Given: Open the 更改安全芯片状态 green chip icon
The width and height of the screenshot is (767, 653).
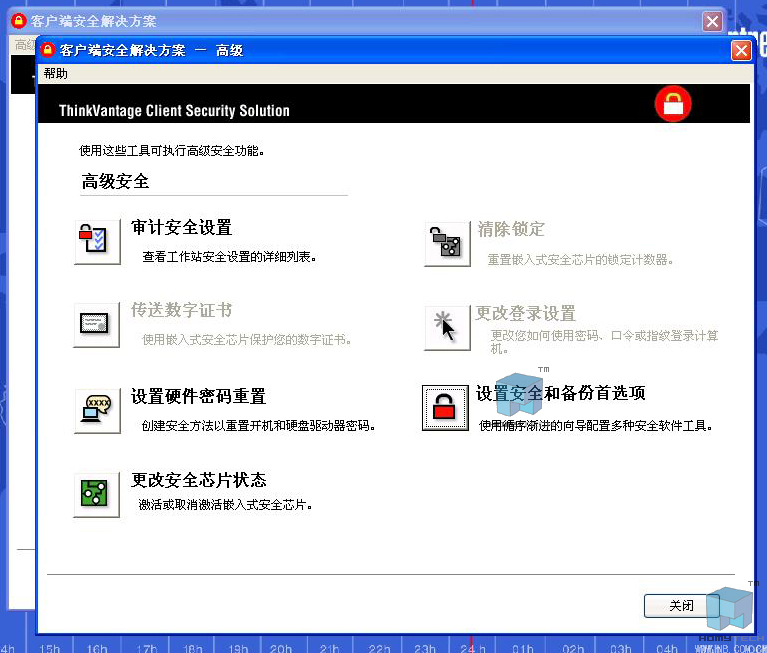Looking at the screenshot, I should coord(97,495).
